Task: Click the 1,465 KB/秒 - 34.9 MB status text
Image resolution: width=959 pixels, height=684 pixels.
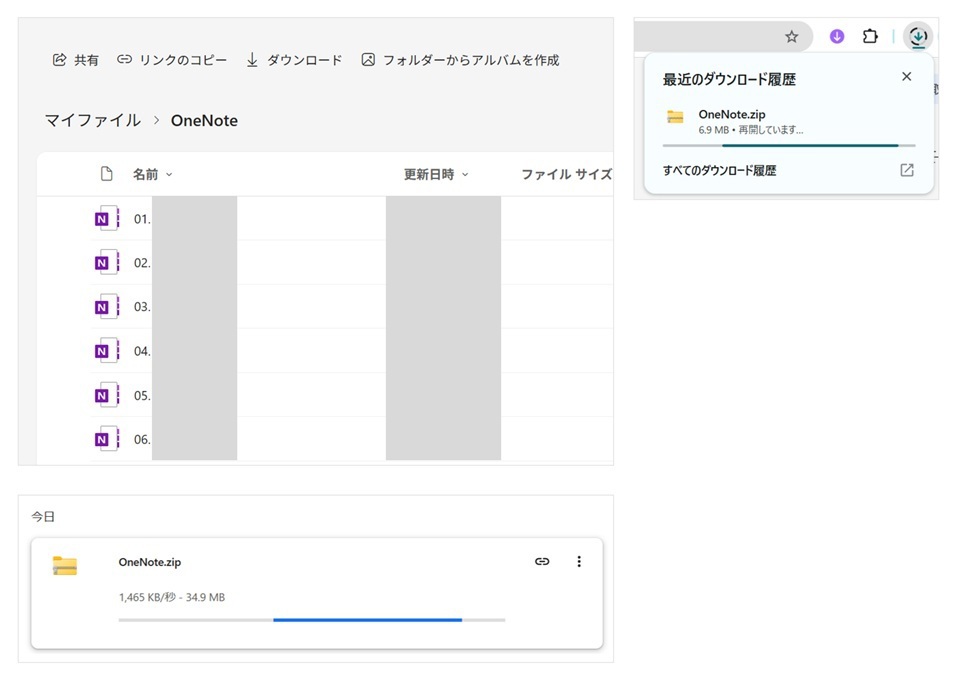Action: click(172, 597)
